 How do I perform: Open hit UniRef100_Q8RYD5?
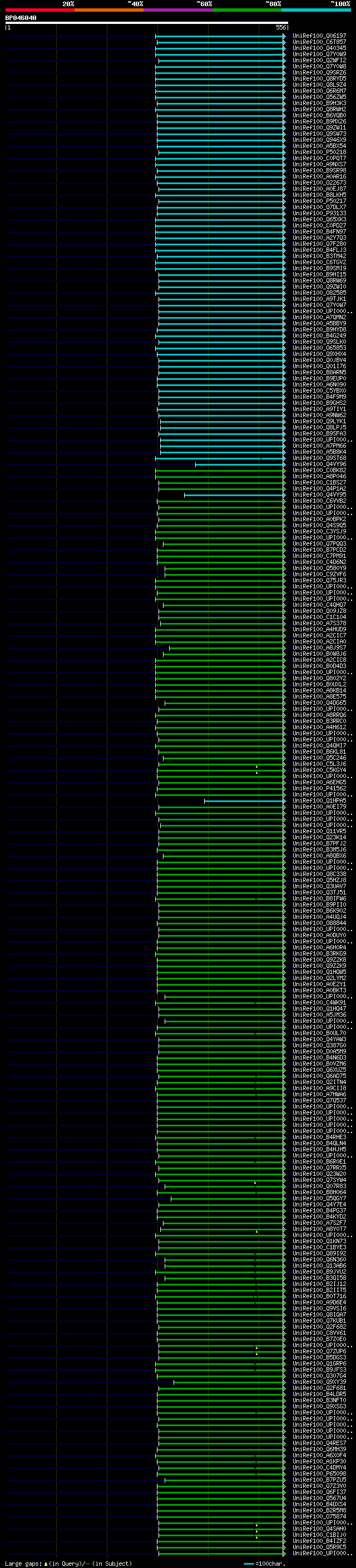pyautogui.click(x=319, y=79)
